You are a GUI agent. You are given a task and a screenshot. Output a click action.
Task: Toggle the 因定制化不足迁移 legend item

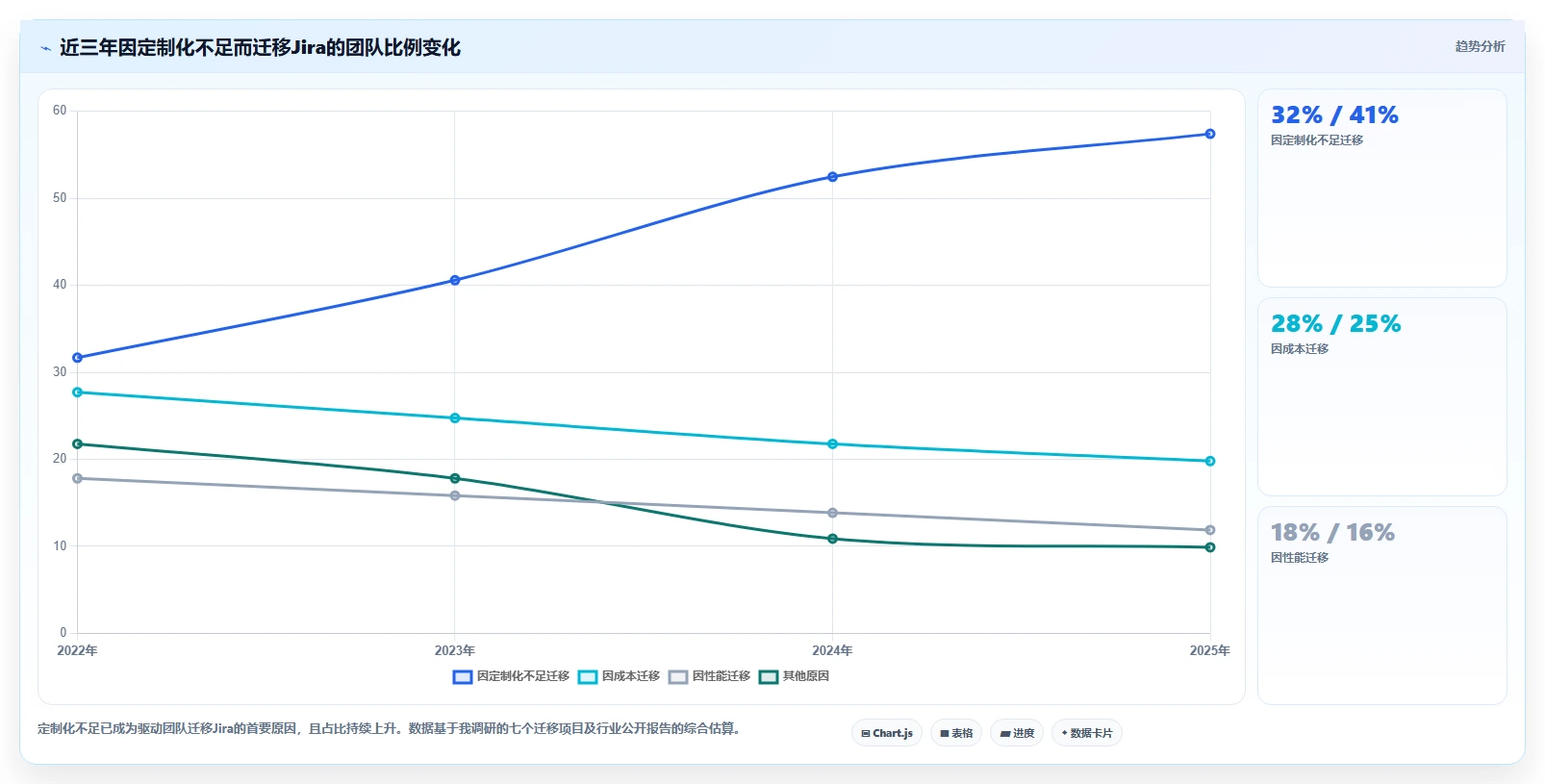click(x=511, y=676)
